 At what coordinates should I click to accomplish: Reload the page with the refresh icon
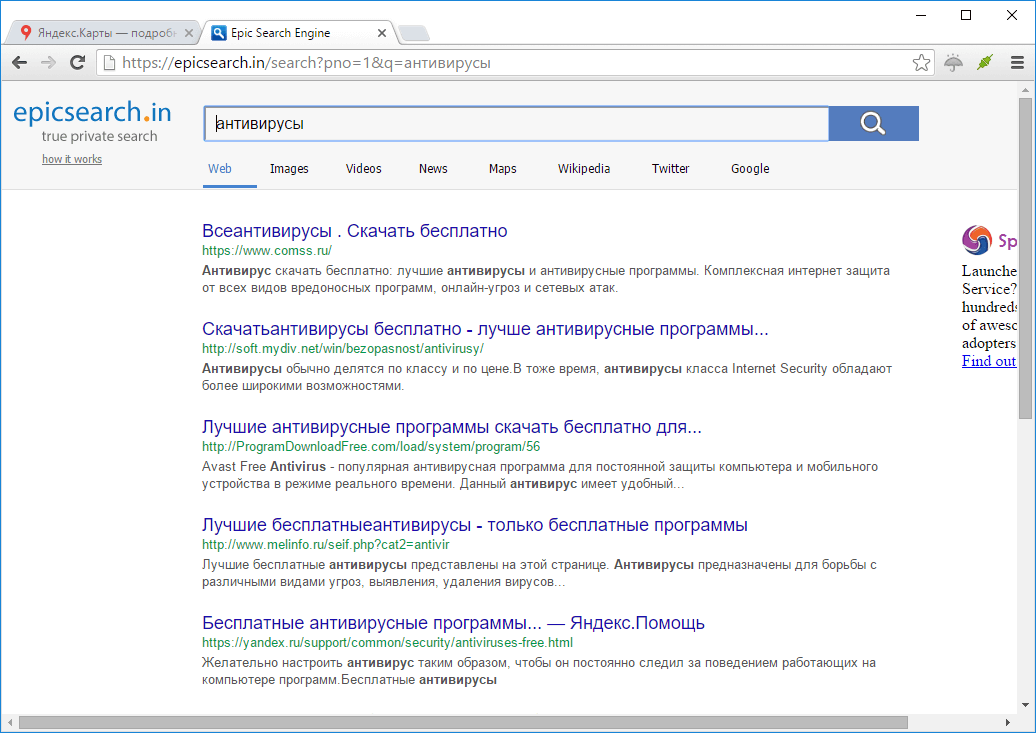point(78,62)
